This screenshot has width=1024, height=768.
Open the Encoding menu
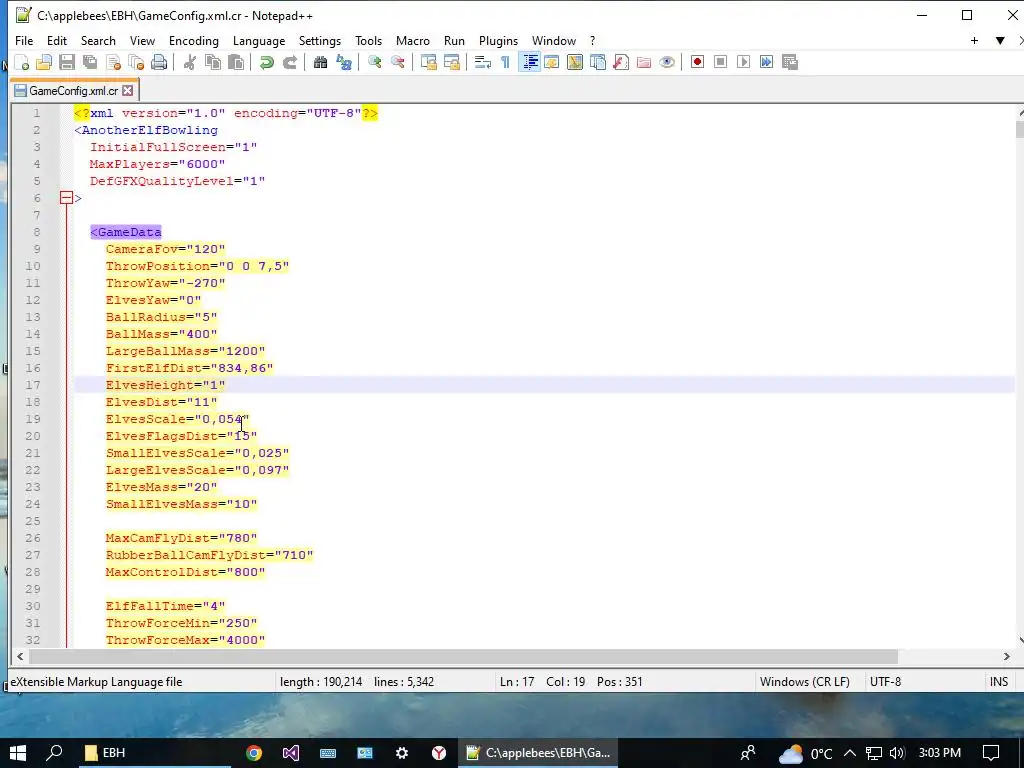click(x=194, y=40)
